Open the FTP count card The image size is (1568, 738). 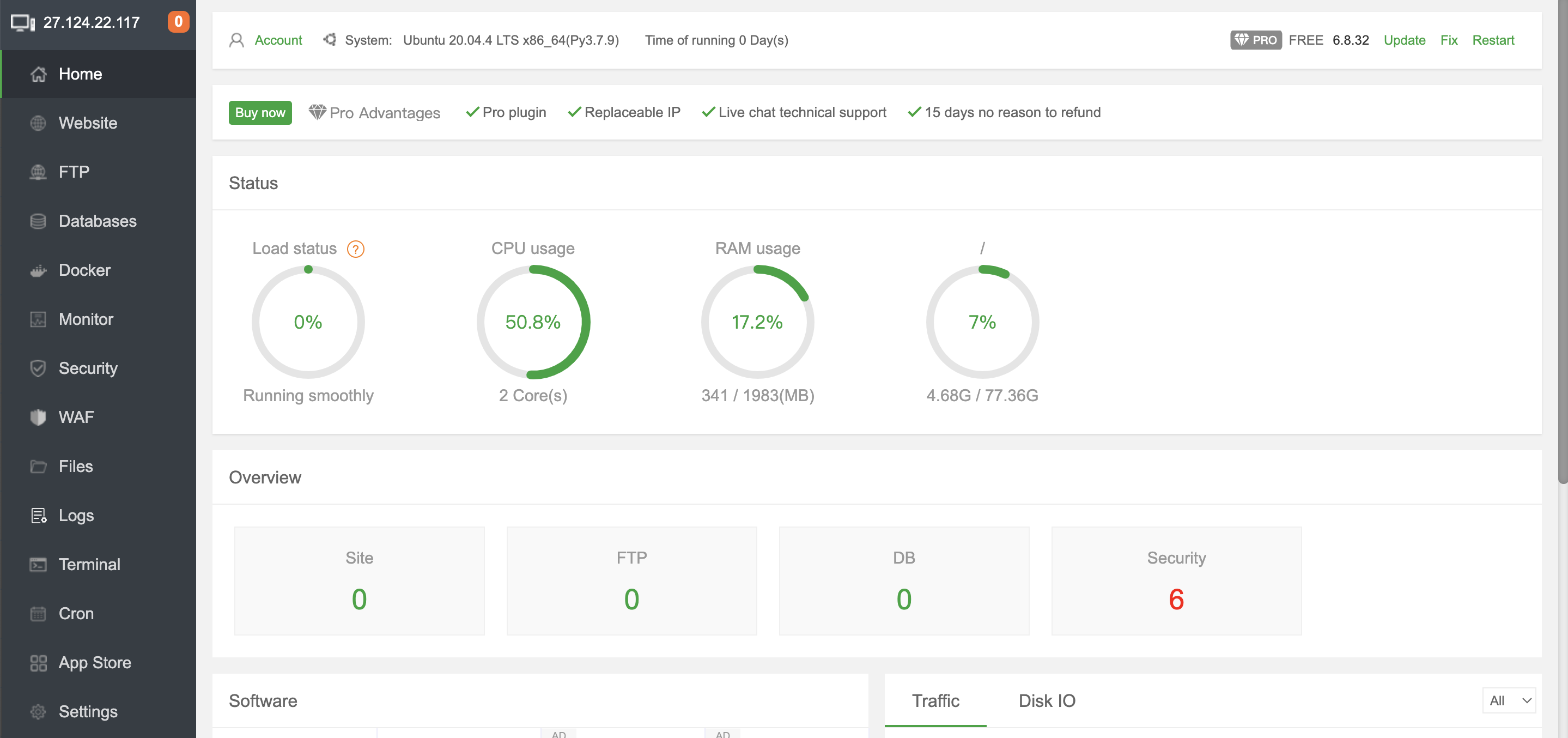click(631, 581)
